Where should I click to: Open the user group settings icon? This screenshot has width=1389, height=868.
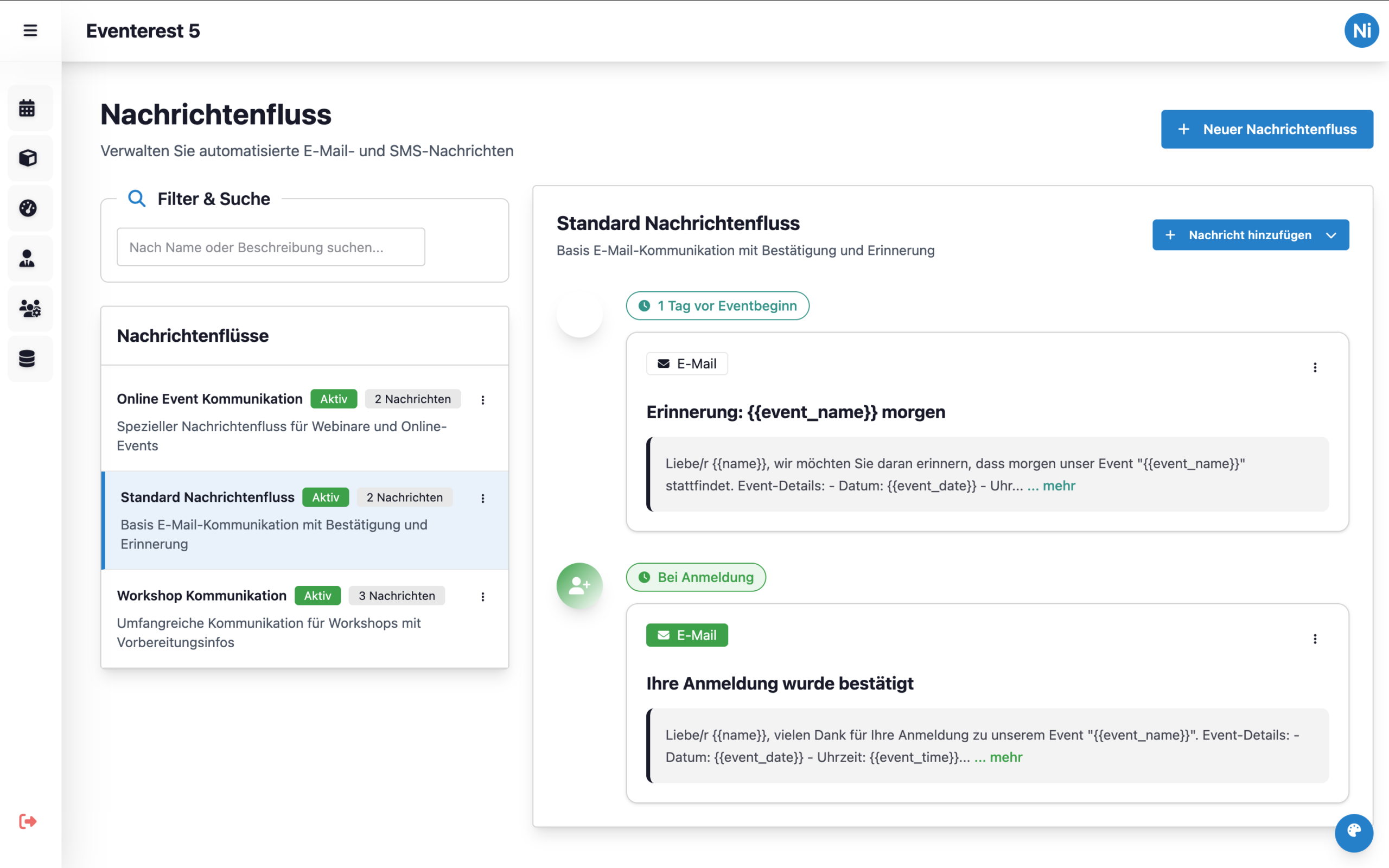pyautogui.click(x=30, y=308)
